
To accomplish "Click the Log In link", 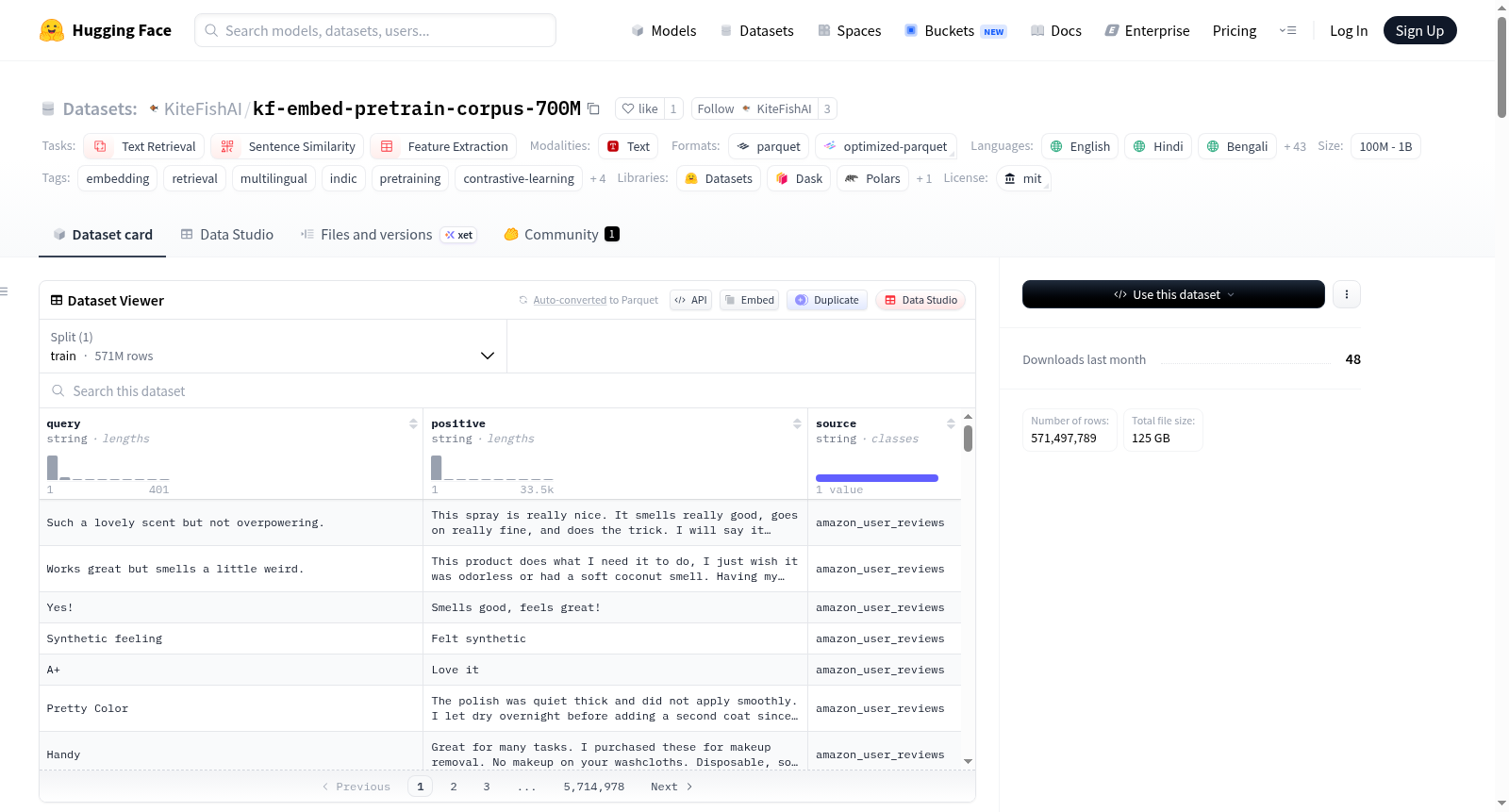I will (x=1349, y=30).
